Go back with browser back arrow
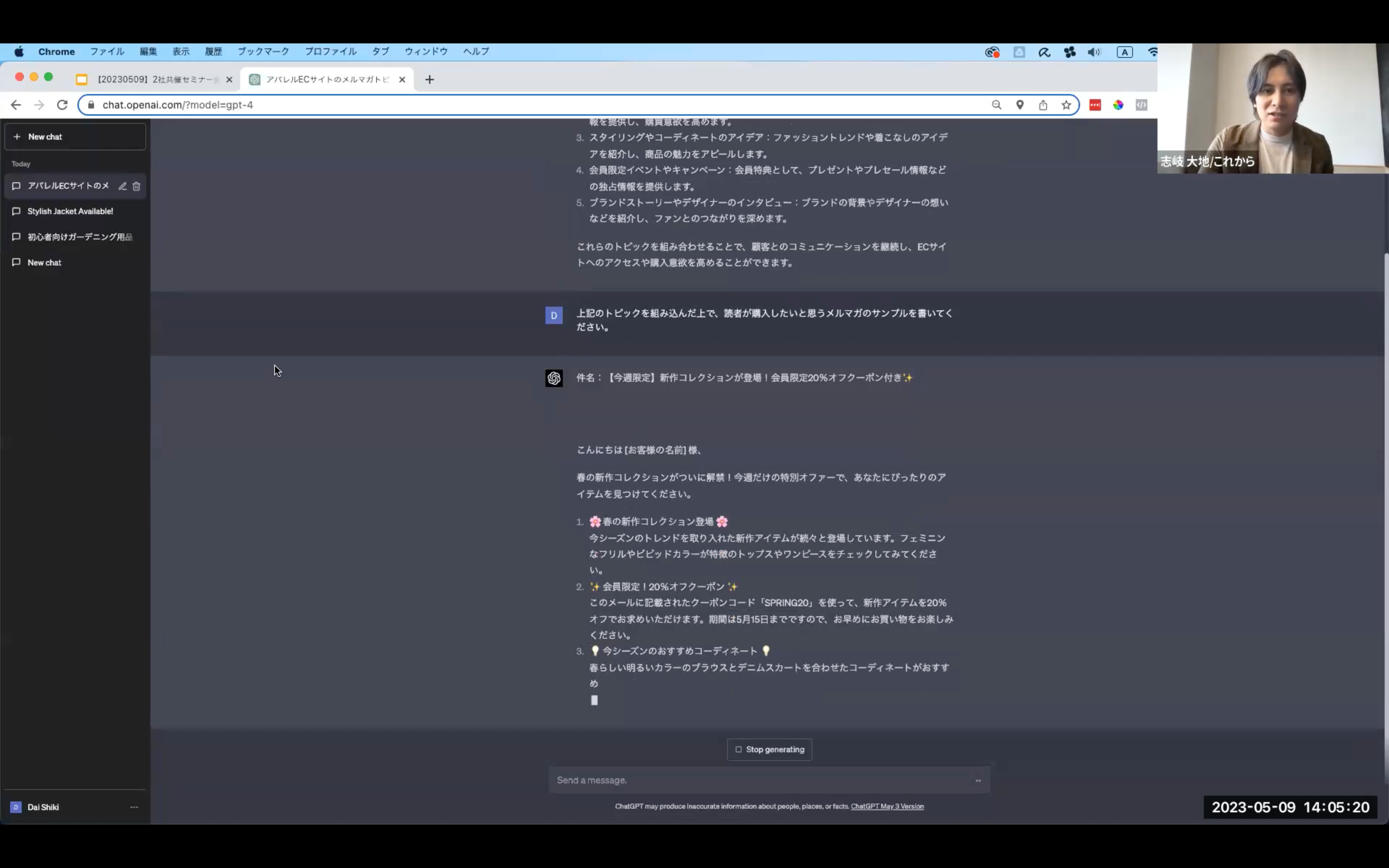This screenshot has width=1389, height=868. (x=16, y=105)
